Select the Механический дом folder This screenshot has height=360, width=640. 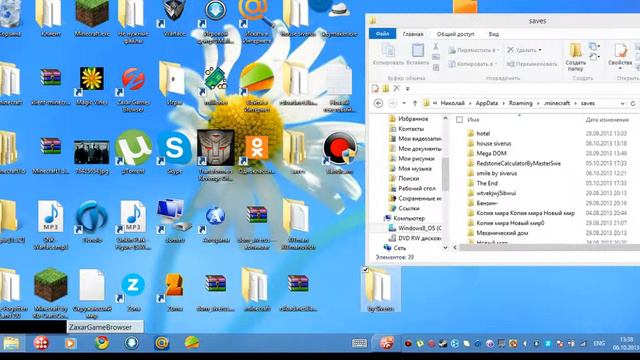502,233
